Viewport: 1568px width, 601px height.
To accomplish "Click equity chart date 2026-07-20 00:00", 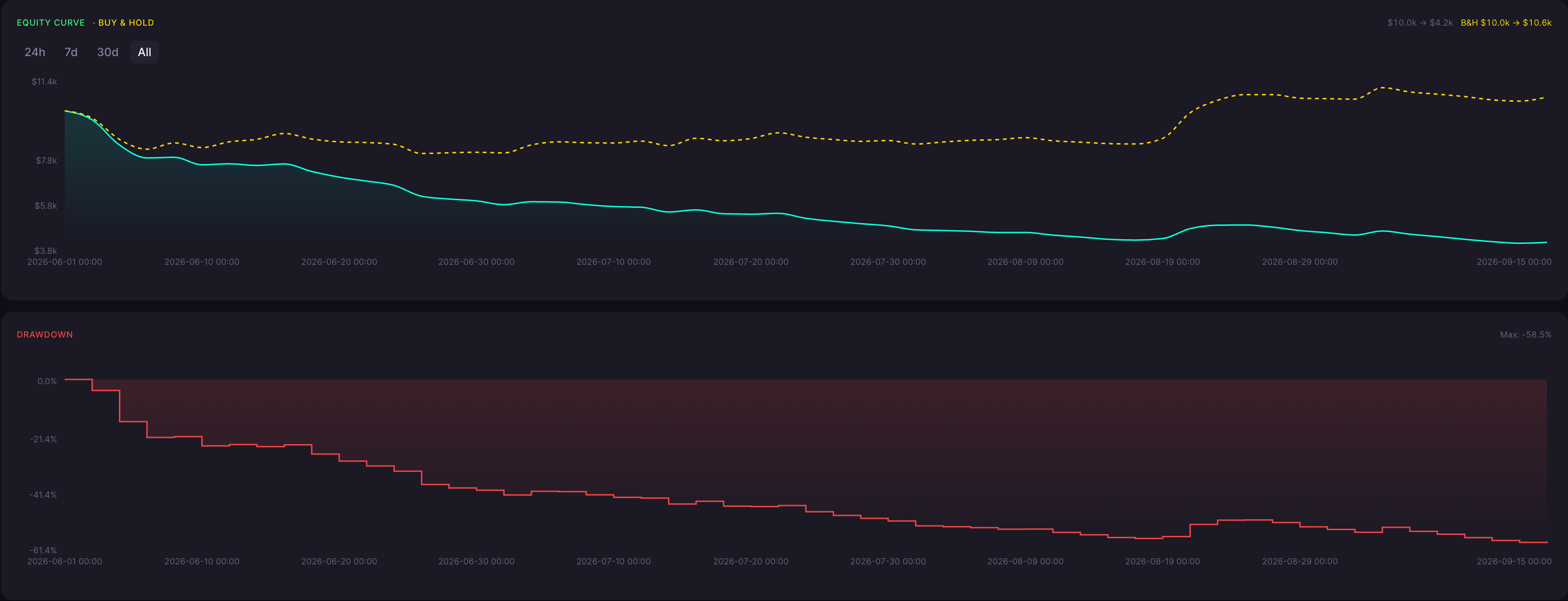I will point(751,262).
